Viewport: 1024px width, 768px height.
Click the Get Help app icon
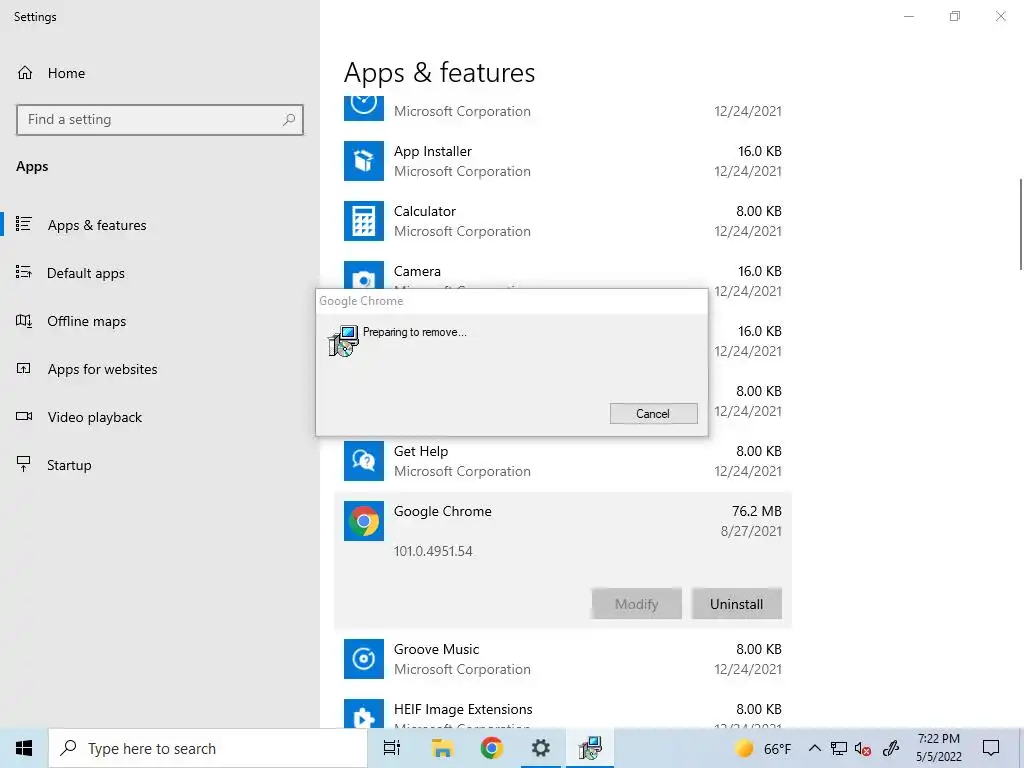364,461
